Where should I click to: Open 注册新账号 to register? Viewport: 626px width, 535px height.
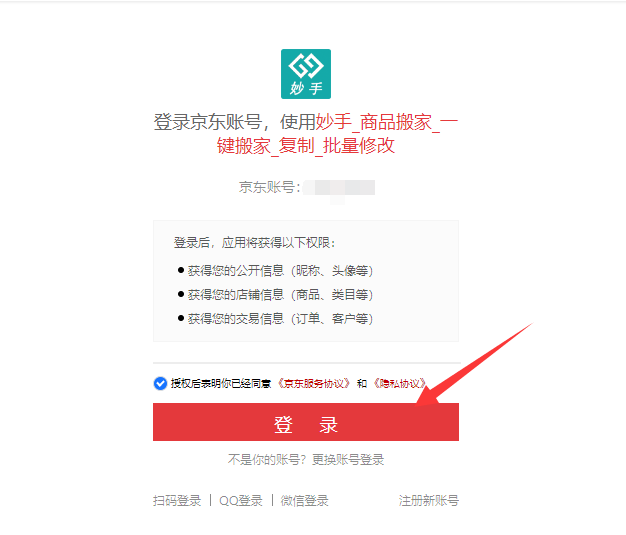click(x=429, y=501)
